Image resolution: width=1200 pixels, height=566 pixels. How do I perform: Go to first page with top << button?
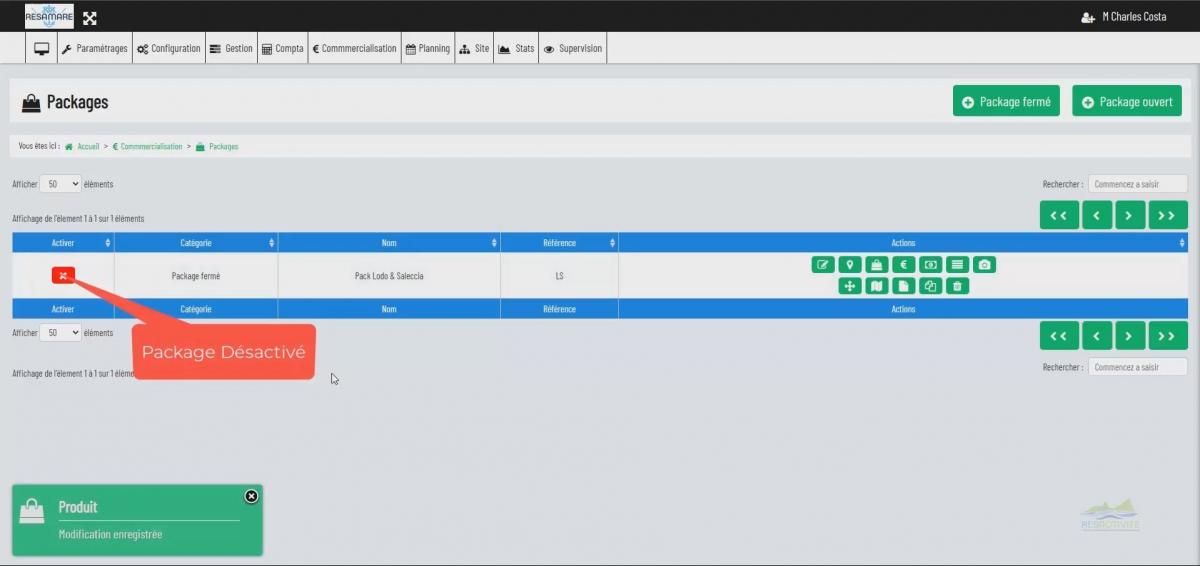1058,215
